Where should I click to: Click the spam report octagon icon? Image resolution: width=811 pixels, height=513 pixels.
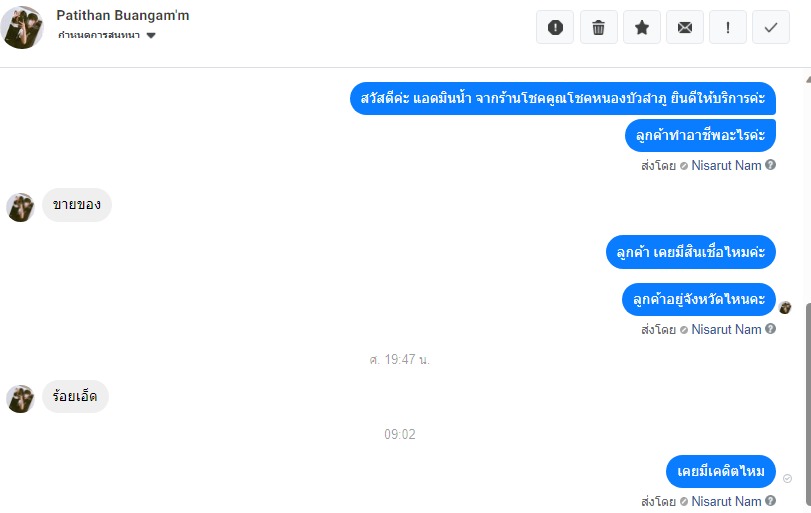[555, 27]
